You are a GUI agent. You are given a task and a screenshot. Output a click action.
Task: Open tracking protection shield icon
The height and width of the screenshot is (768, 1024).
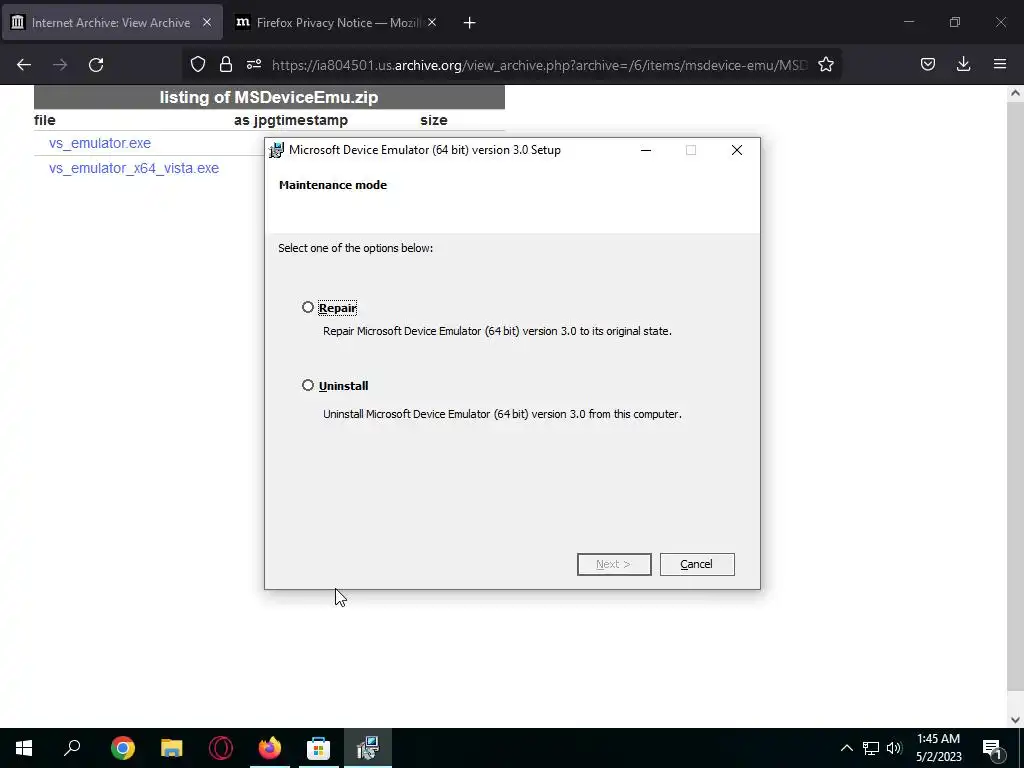click(198, 64)
